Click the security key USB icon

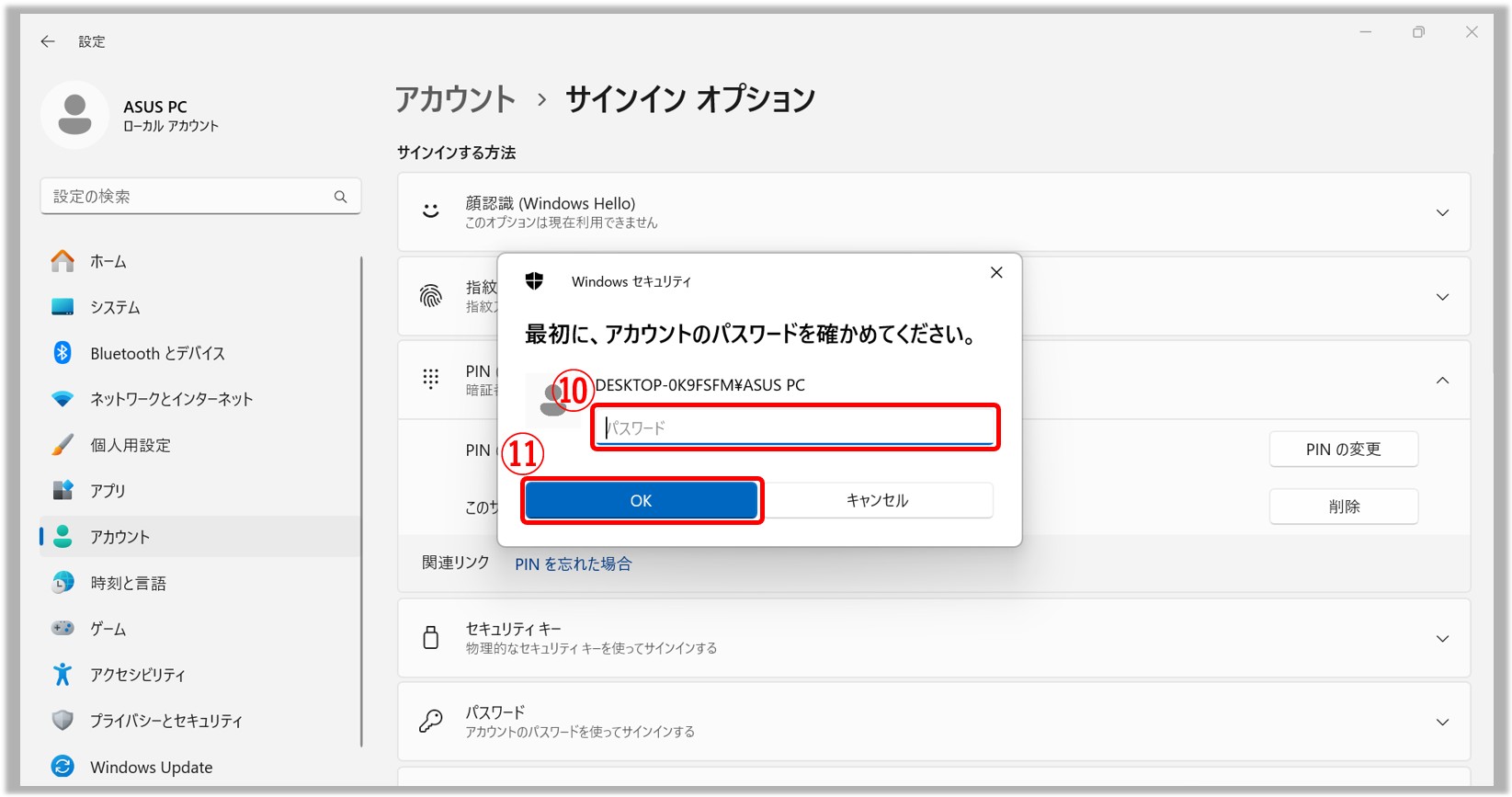tap(430, 638)
